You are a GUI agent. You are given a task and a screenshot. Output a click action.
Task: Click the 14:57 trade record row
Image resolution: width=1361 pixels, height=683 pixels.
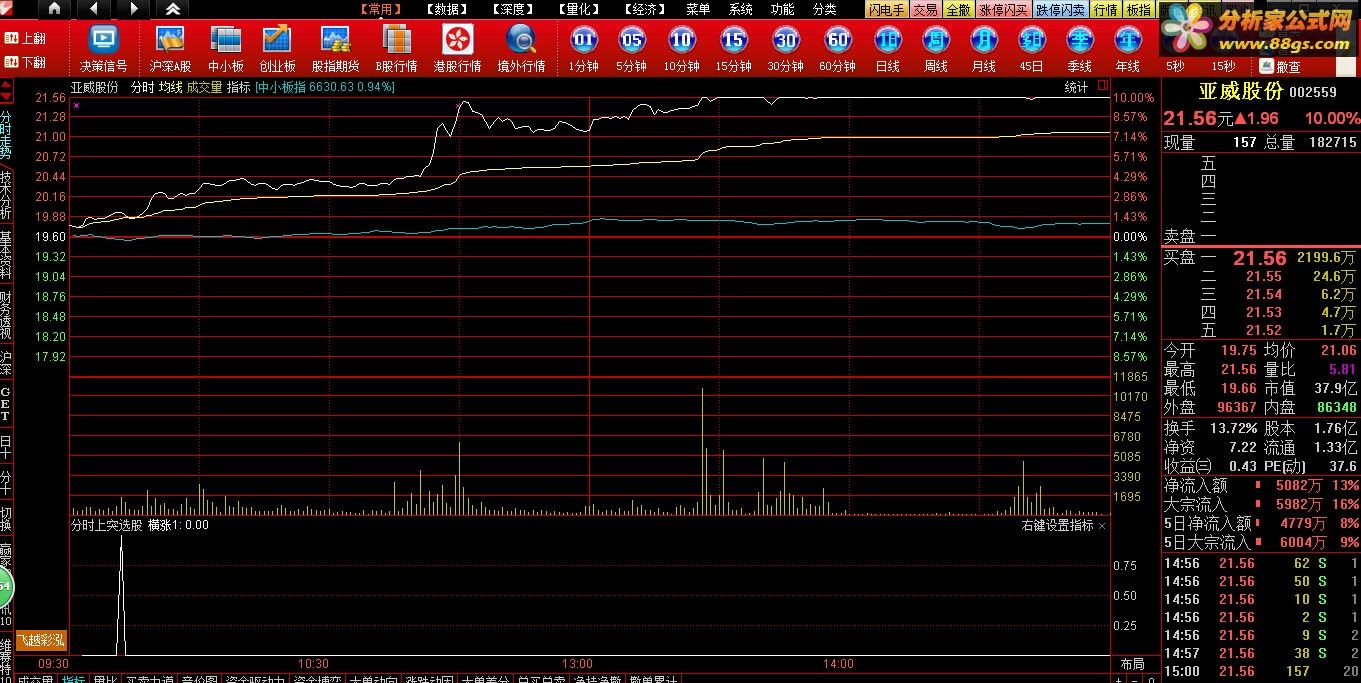tap(1260, 653)
